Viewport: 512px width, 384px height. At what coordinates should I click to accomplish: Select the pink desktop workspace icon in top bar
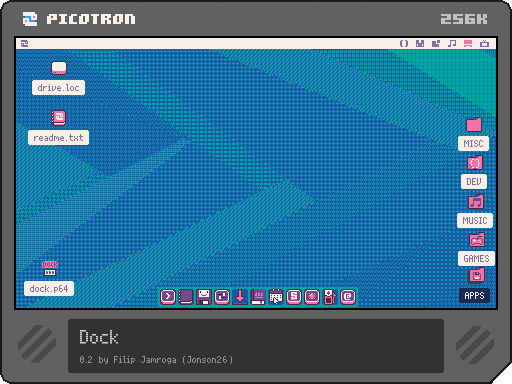[468, 43]
